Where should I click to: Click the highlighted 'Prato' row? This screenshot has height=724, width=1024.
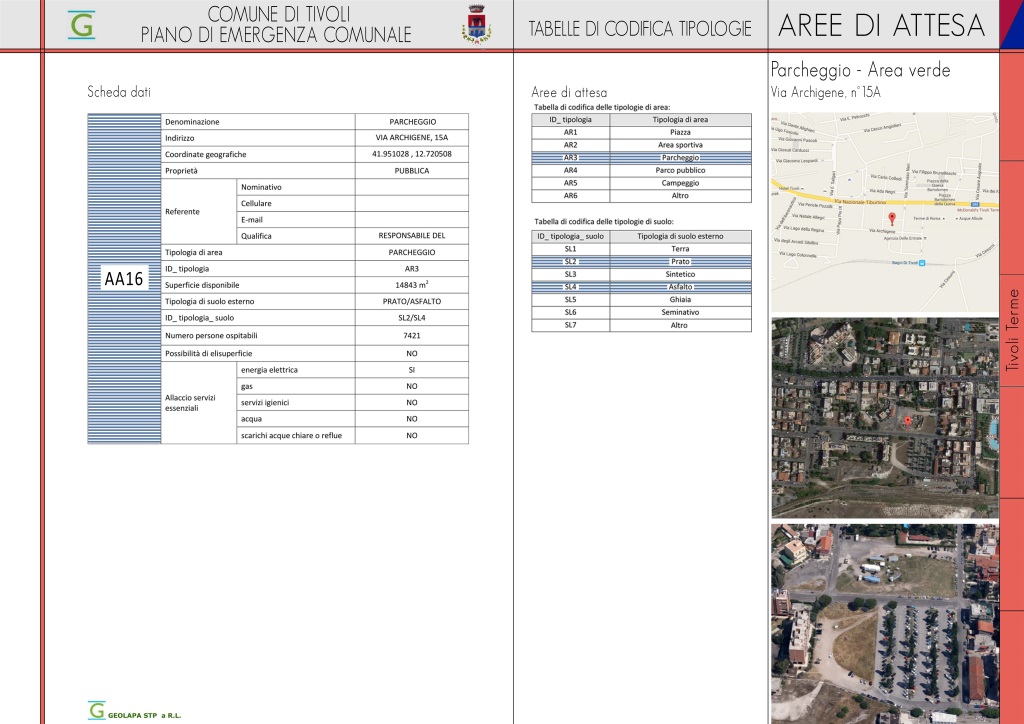[641, 261]
